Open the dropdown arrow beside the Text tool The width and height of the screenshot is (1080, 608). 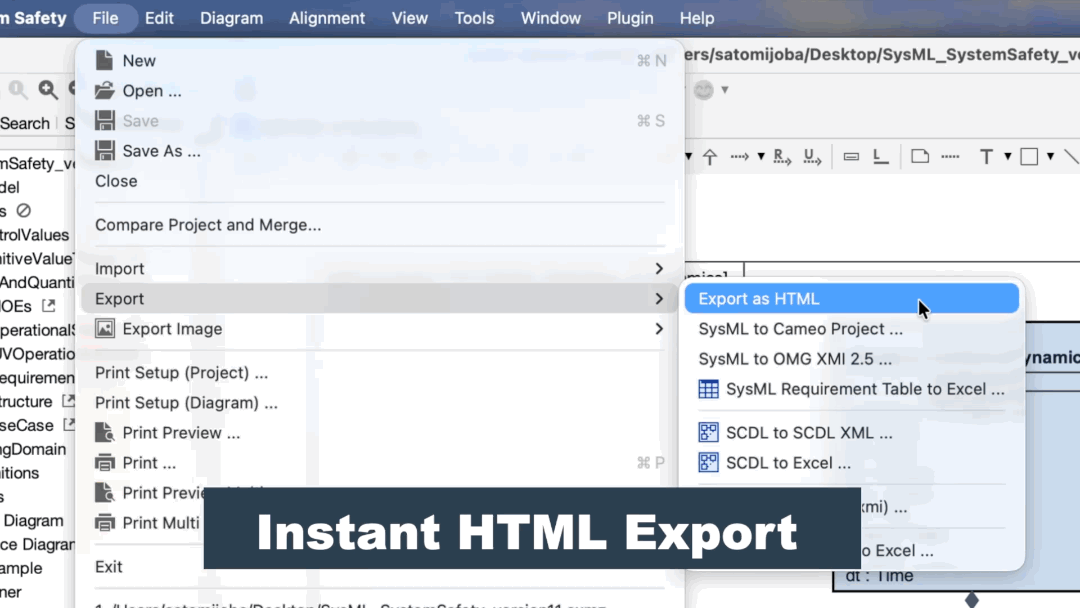1007,156
